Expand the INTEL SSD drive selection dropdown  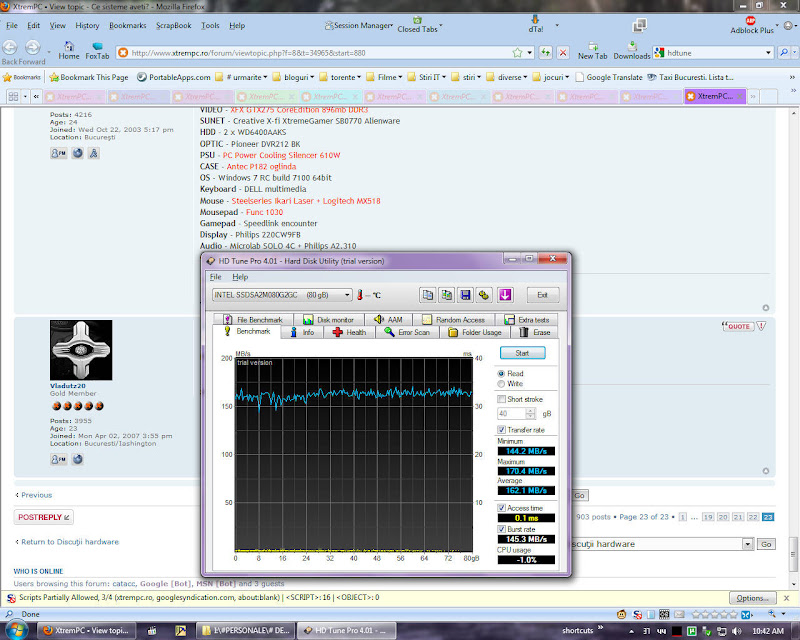click(347, 295)
